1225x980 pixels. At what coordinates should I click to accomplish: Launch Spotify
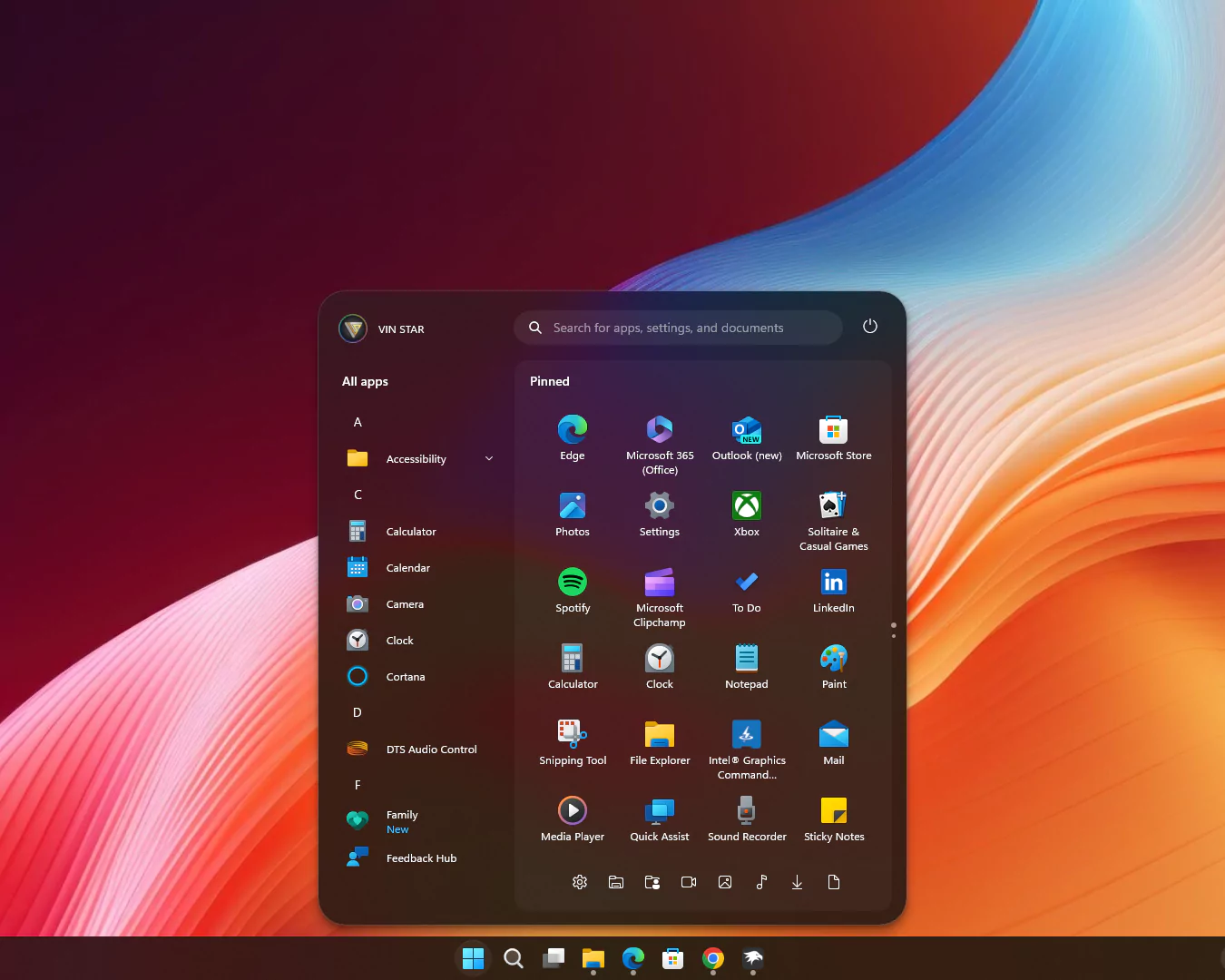click(x=572, y=590)
